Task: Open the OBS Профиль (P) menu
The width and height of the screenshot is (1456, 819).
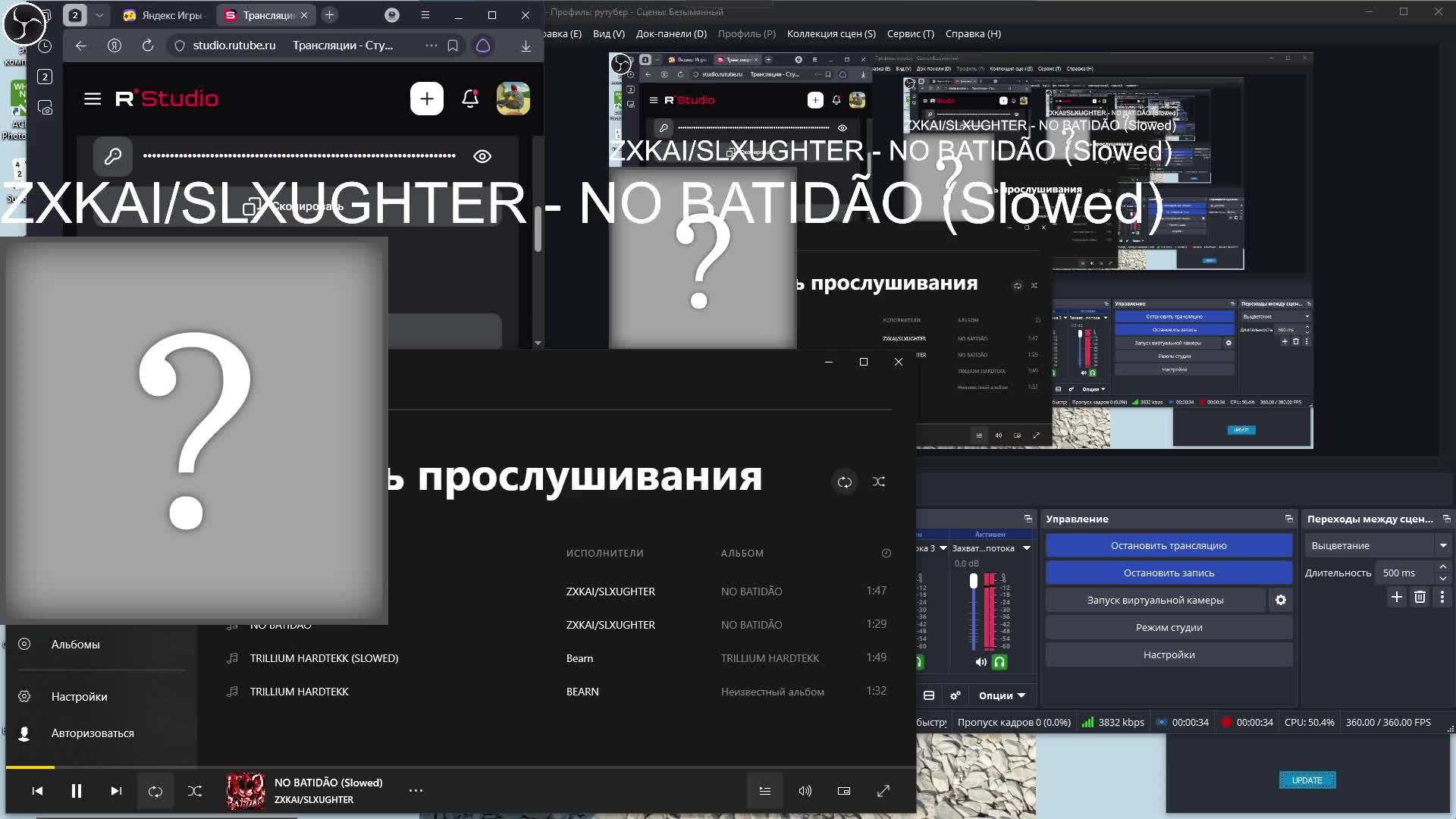Action: (747, 33)
